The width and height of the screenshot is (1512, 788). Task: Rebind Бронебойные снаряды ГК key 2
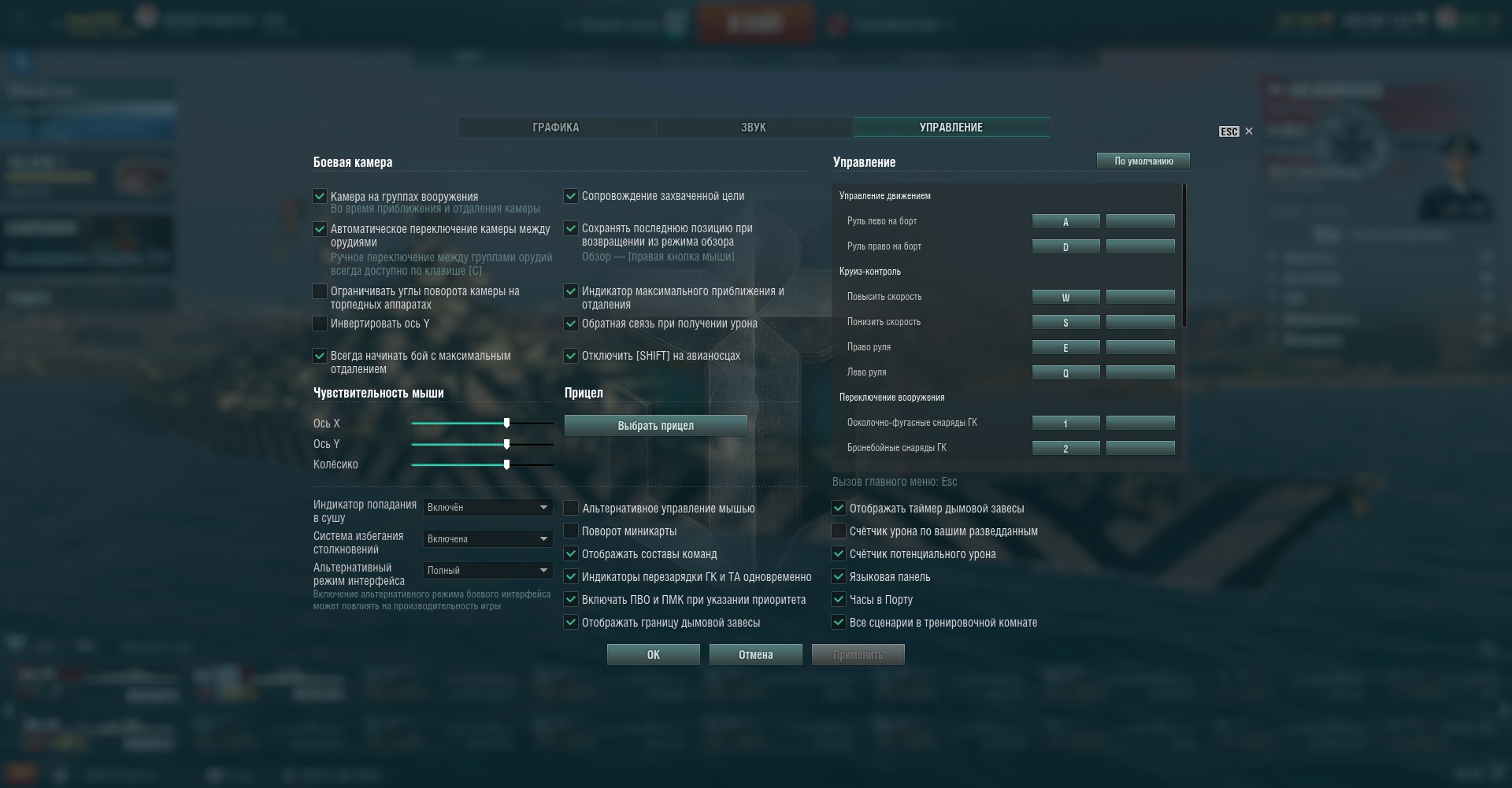[x=1066, y=449]
